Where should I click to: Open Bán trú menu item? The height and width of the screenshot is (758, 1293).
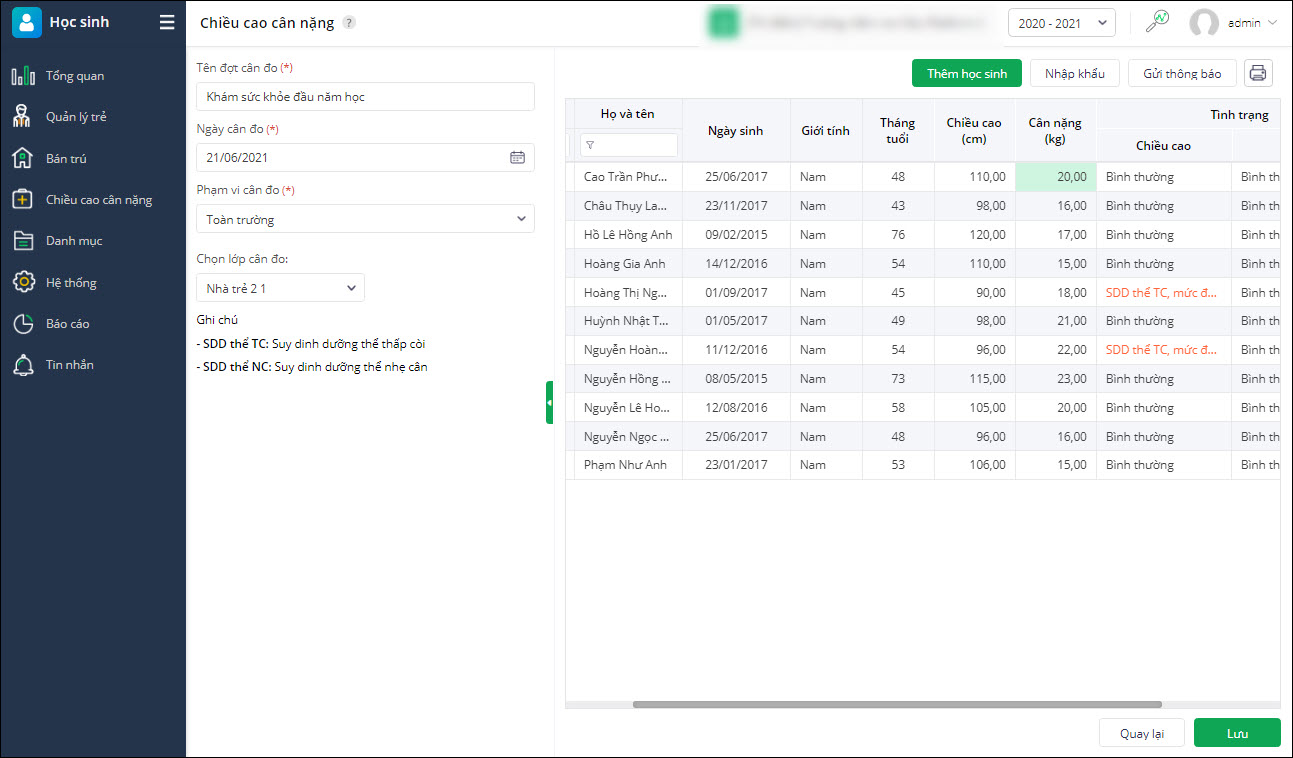point(66,159)
